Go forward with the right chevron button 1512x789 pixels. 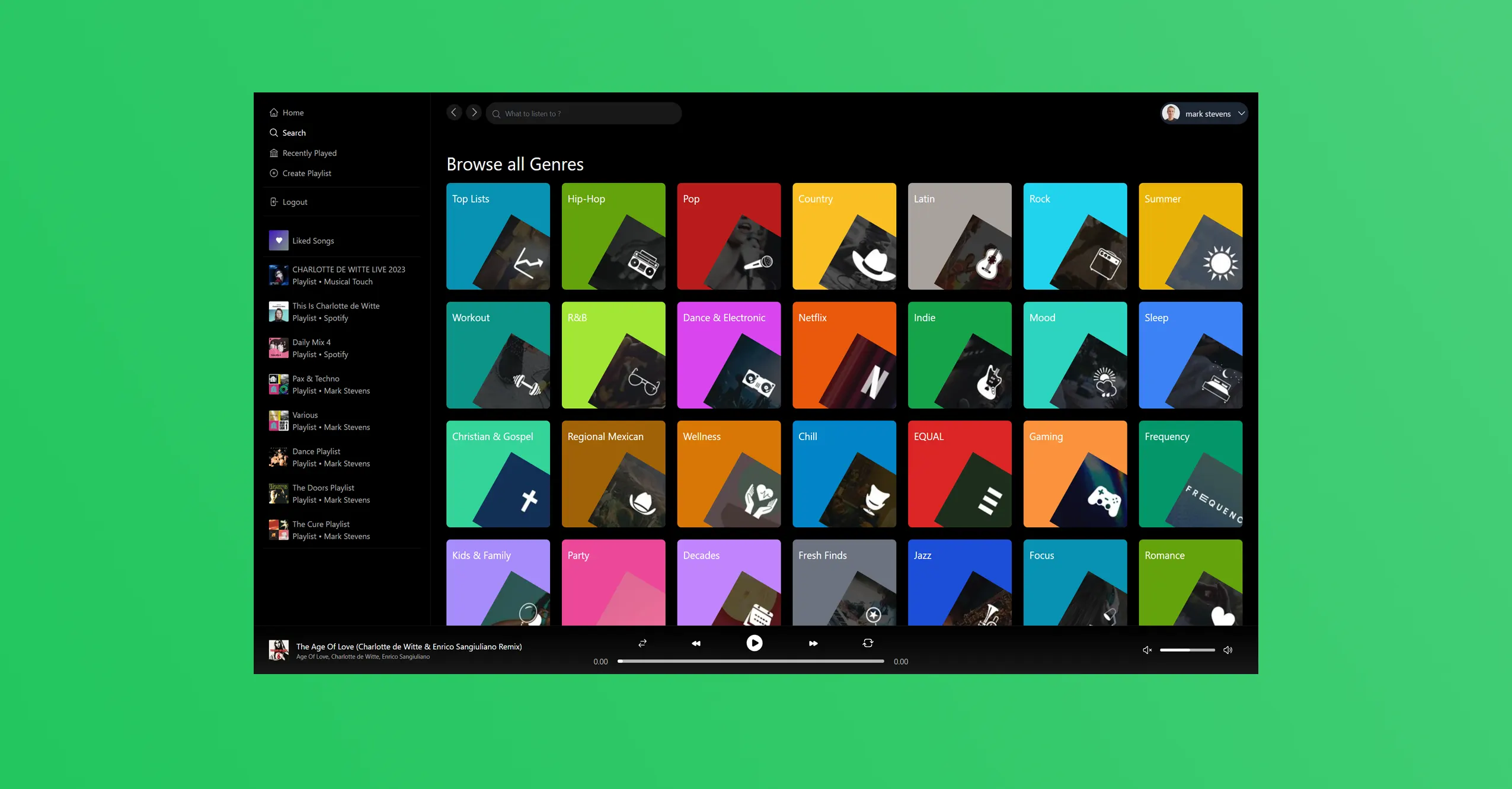474,113
